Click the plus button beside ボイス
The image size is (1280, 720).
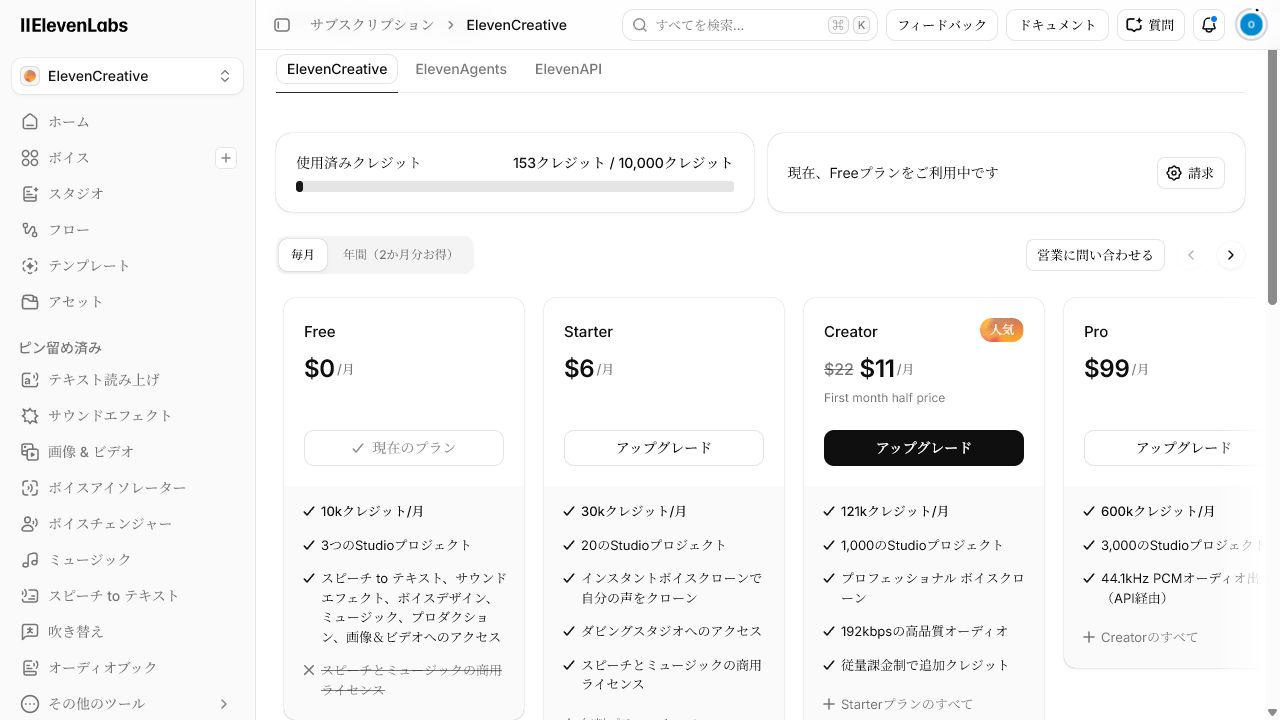click(x=226, y=158)
